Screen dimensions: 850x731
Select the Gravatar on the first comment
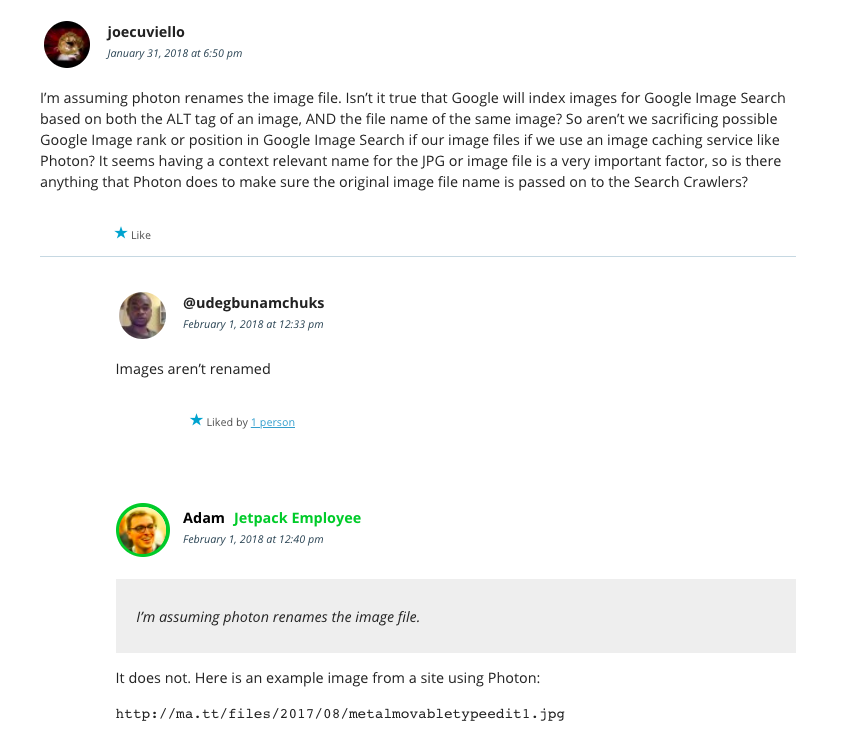pyautogui.click(x=66, y=44)
